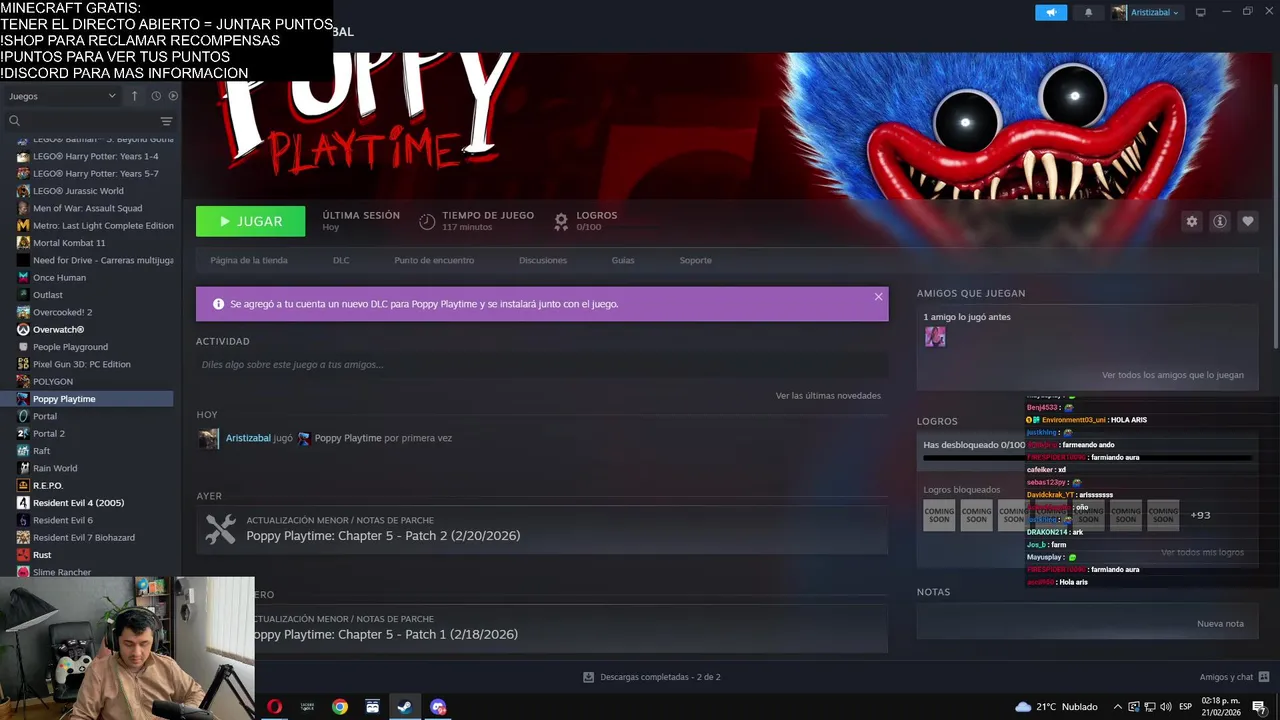Add Poppy Playtime to favorites heart icon

point(1247,221)
